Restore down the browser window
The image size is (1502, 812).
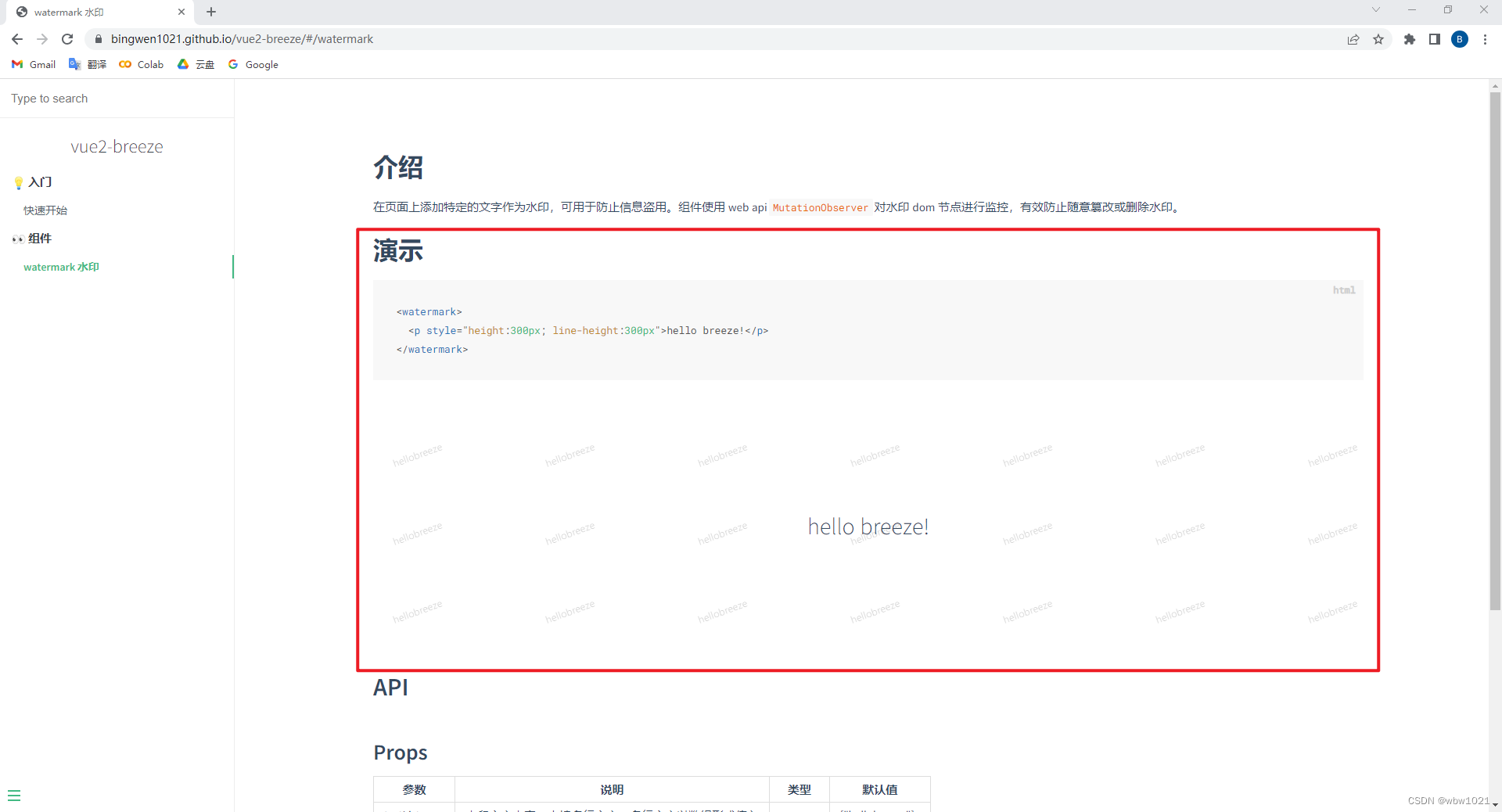pyautogui.click(x=1448, y=9)
